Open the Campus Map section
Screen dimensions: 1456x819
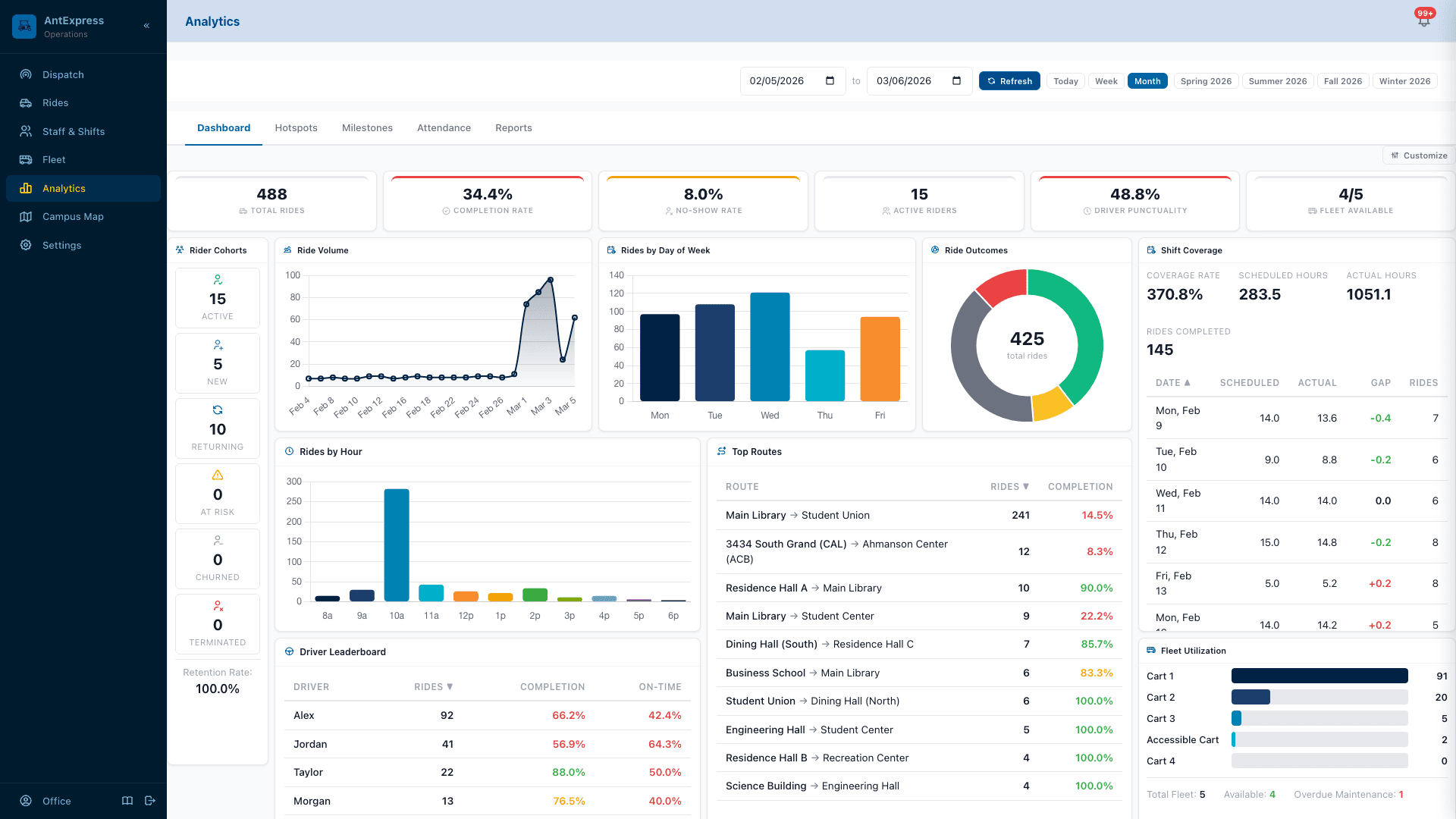pyautogui.click(x=73, y=216)
